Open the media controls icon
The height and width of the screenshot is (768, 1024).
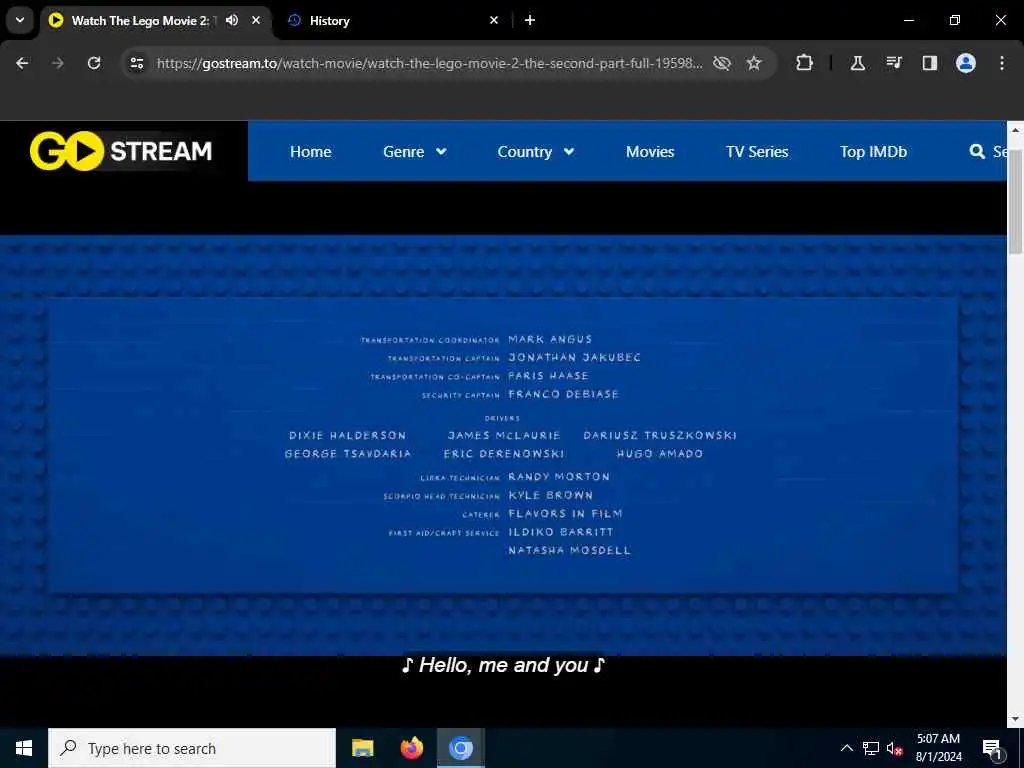[x=893, y=63]
